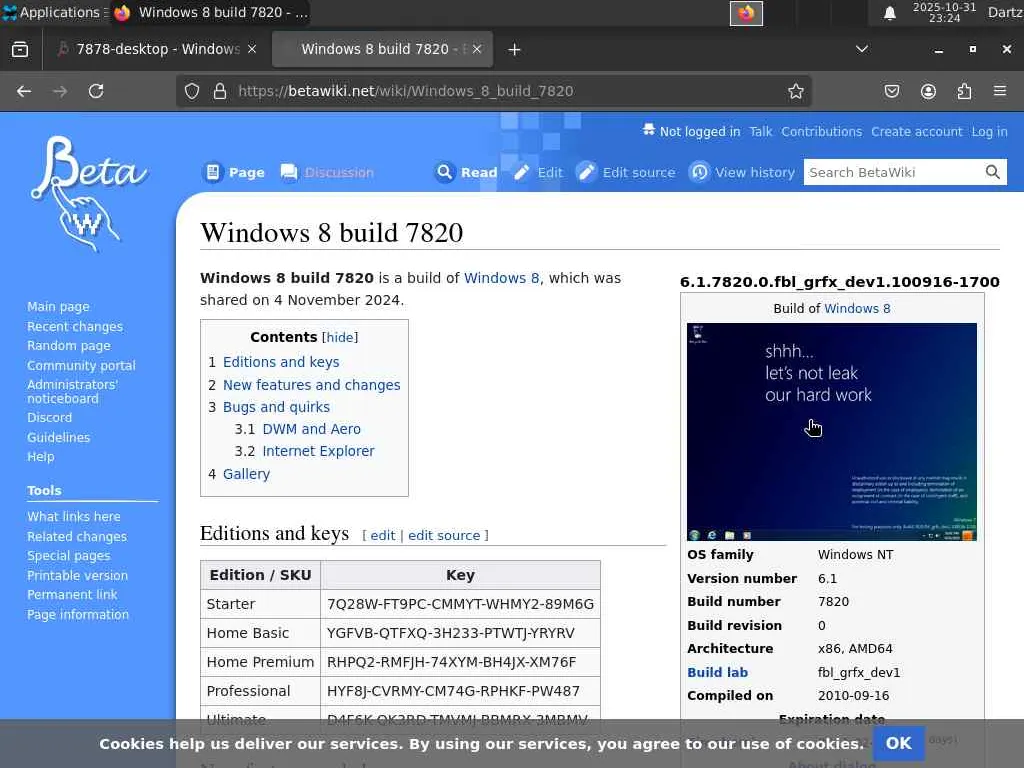Jump to Editions and keys section
Screen dimensions: 1024x768
[281, 362]
